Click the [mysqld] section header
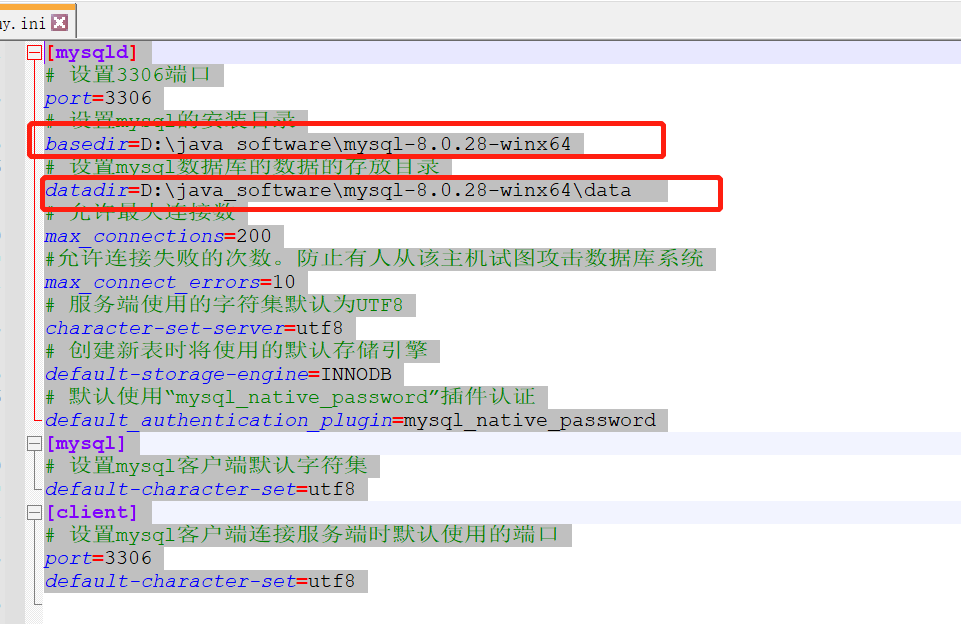This screenshot has height=624, width=961. coord(92,53)
